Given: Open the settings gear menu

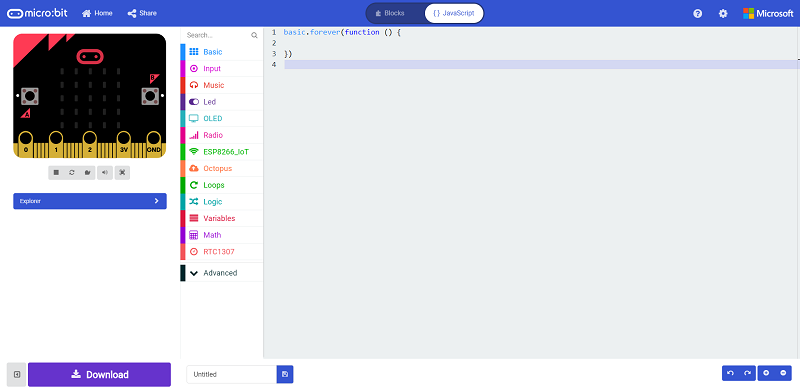Looking at the screenshot, I should (x=723, y=14).
